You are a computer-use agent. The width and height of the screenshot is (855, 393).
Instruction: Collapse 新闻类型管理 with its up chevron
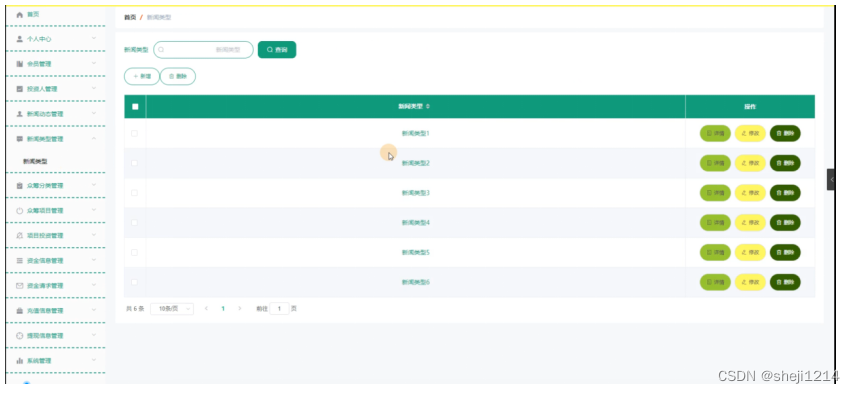pos(94,139)
